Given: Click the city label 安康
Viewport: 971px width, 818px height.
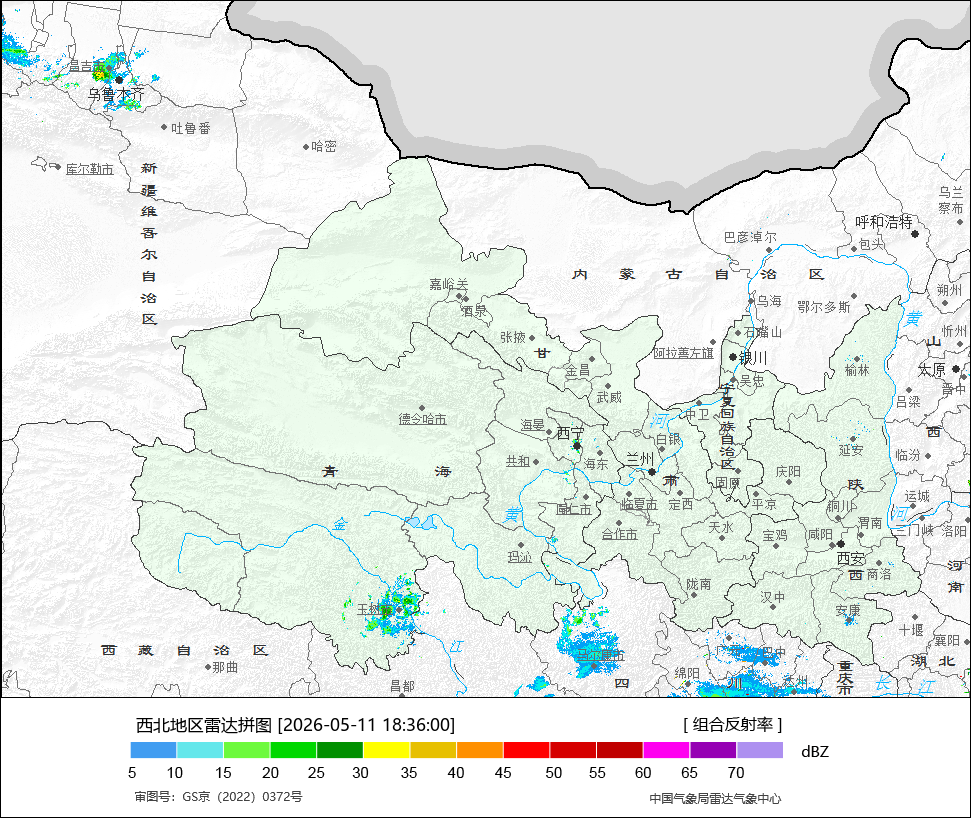Looking at the screenshot, I should click(848, 611).
